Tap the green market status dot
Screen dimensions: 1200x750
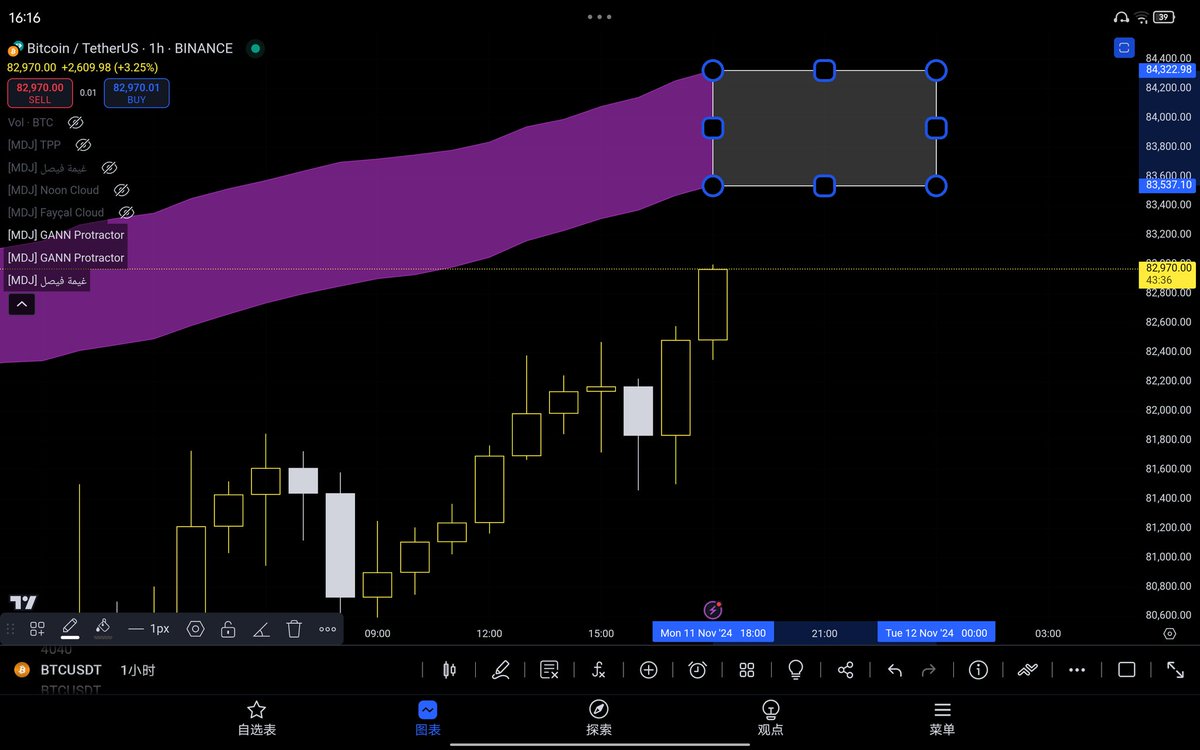(255, 48)
